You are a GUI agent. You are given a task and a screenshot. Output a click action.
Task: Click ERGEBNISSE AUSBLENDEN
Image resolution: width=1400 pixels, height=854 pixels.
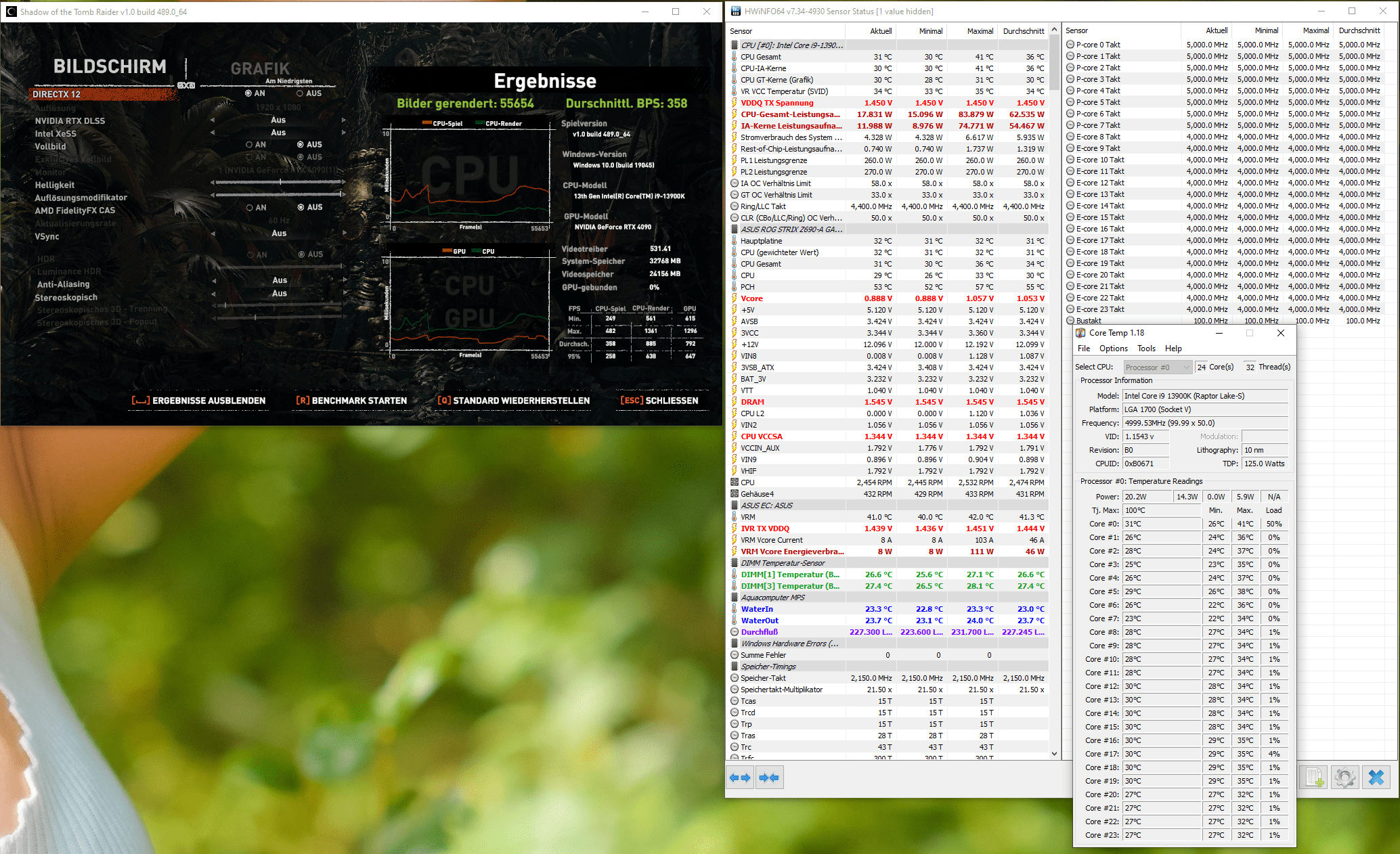click(x=198, y=401)
